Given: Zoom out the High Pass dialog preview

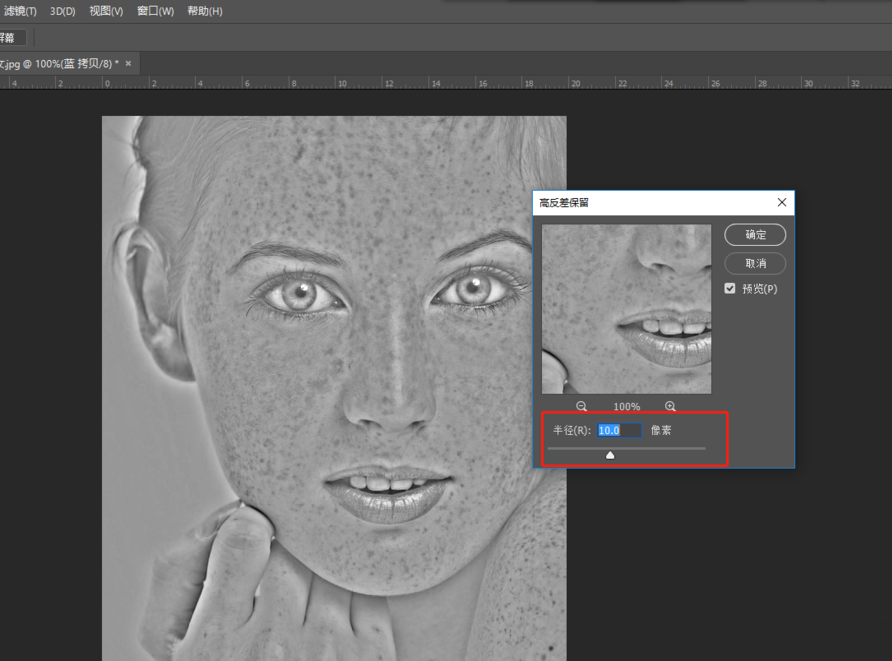Looking at the screenshot, I should pyautogui.click(x=582, y=407).
